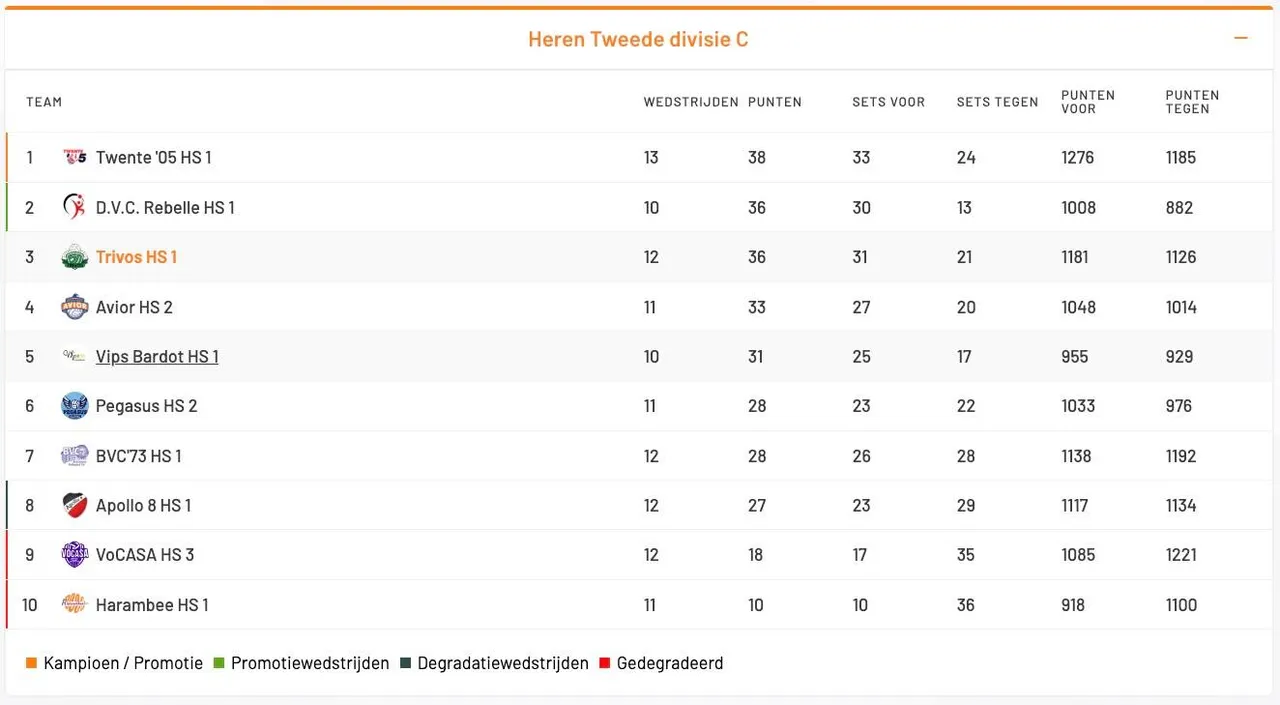Collapse the Heren Tweede divisie C panel
The height and width of the screenshot is (705, 1280).
(1241, 38)
